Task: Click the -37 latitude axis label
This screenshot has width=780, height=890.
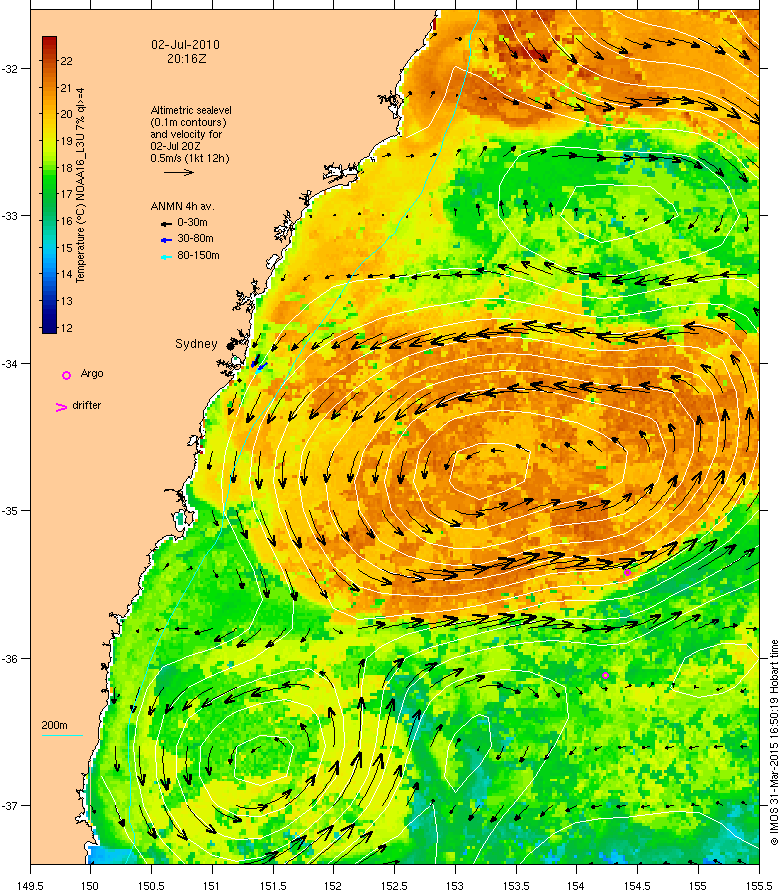Action: pyautogui.click(x=10, y=806)
